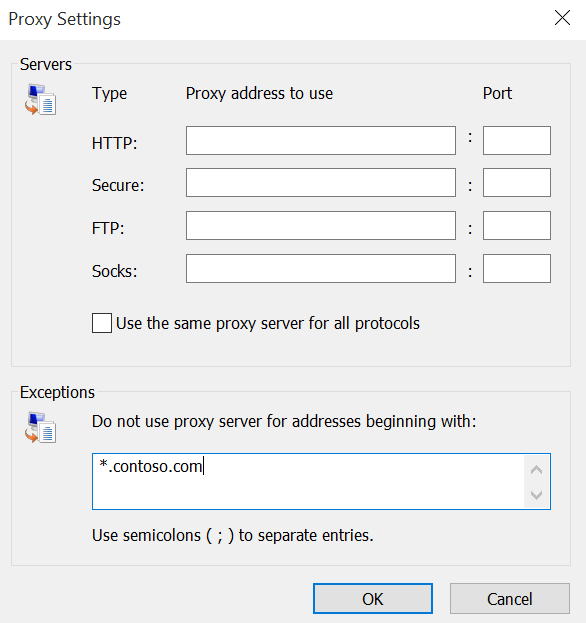Click the 'Use the same proxy server' label
Viewport: 586px width, 623px height.
coord(268,323)
